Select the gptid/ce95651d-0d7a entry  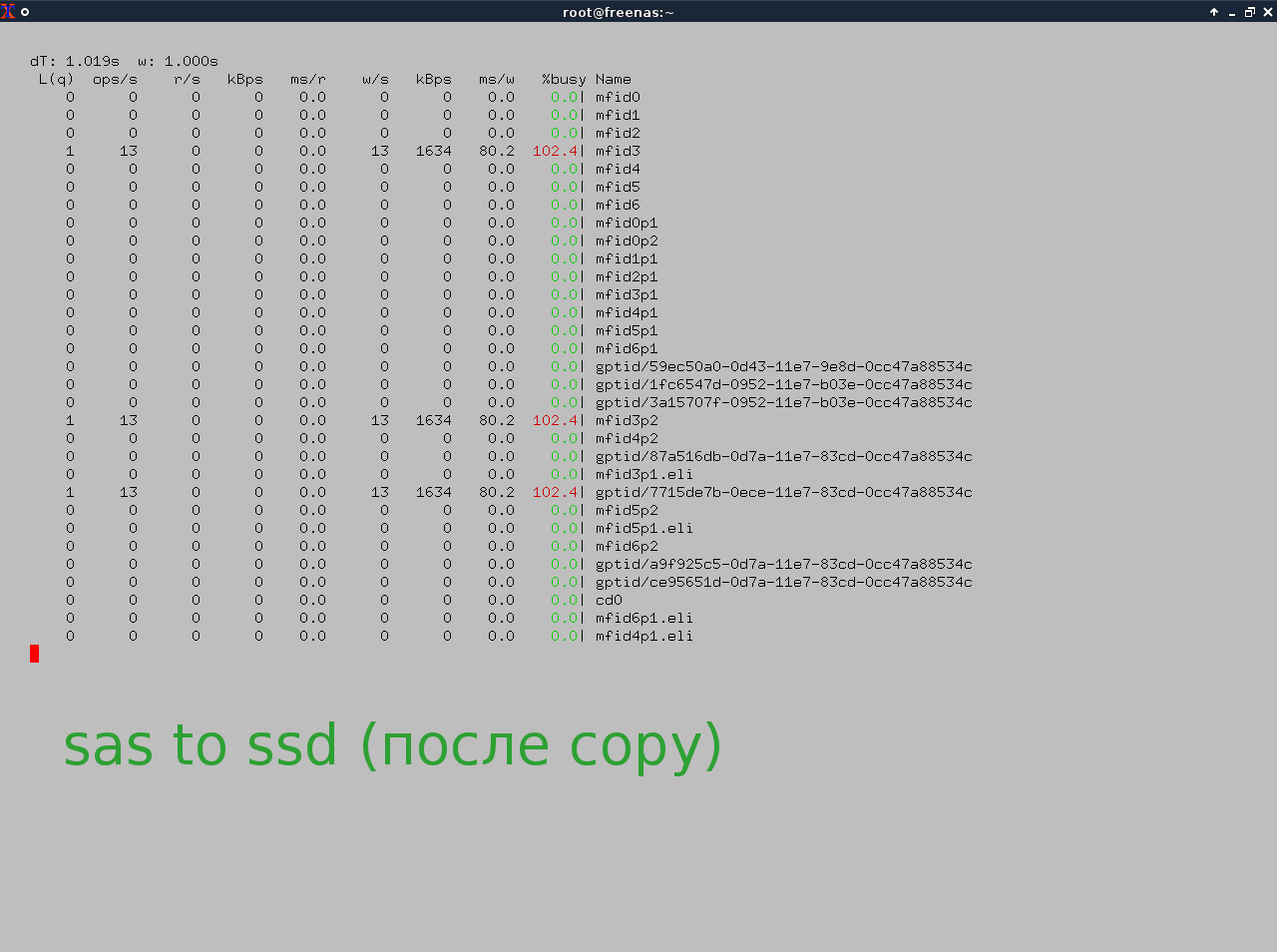tap(784, 582)
